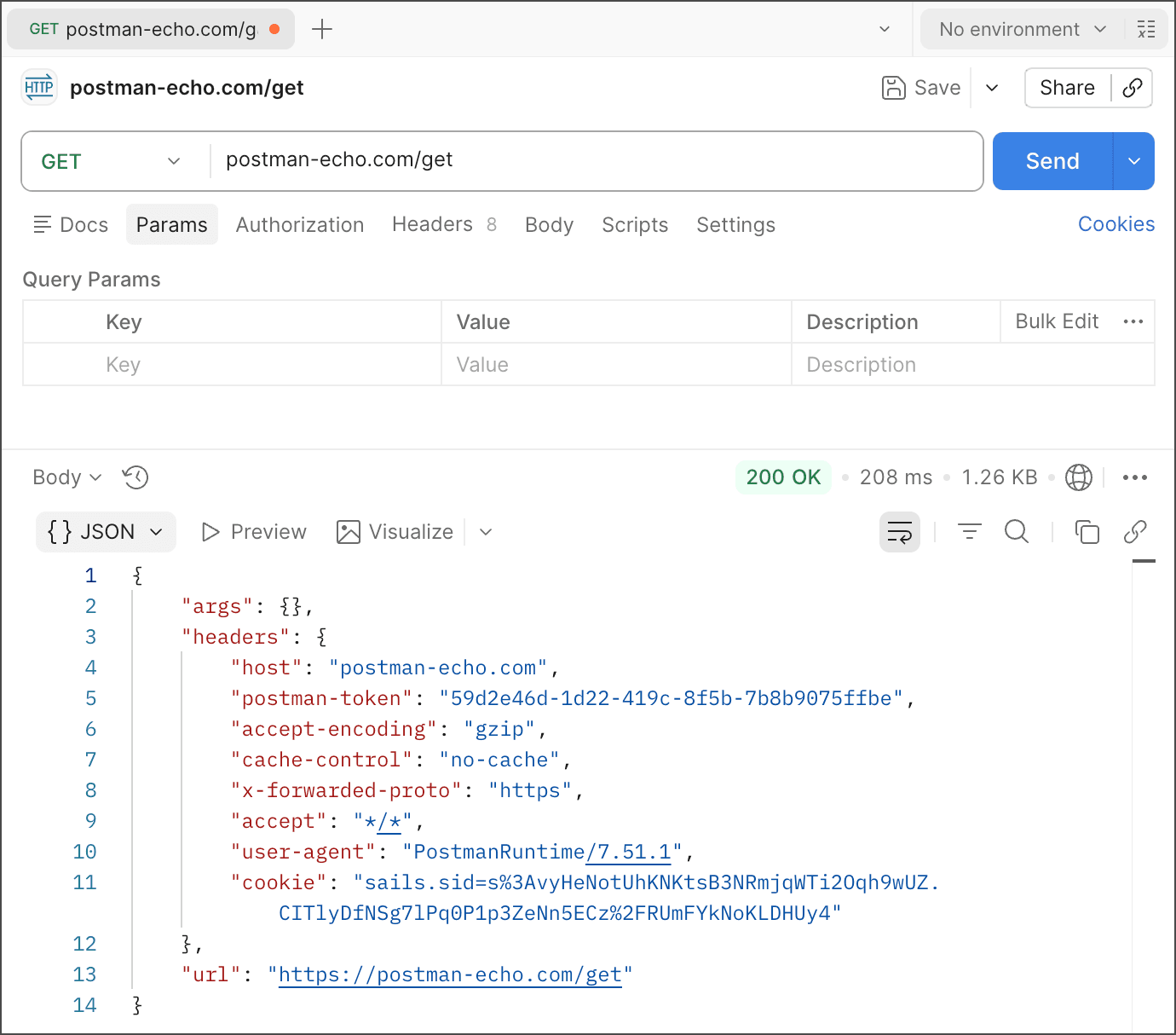Image resolution: width=1176 pixels, height=1035 pixels.
Task: Expand the Send button options
Action: (1134, 161)
